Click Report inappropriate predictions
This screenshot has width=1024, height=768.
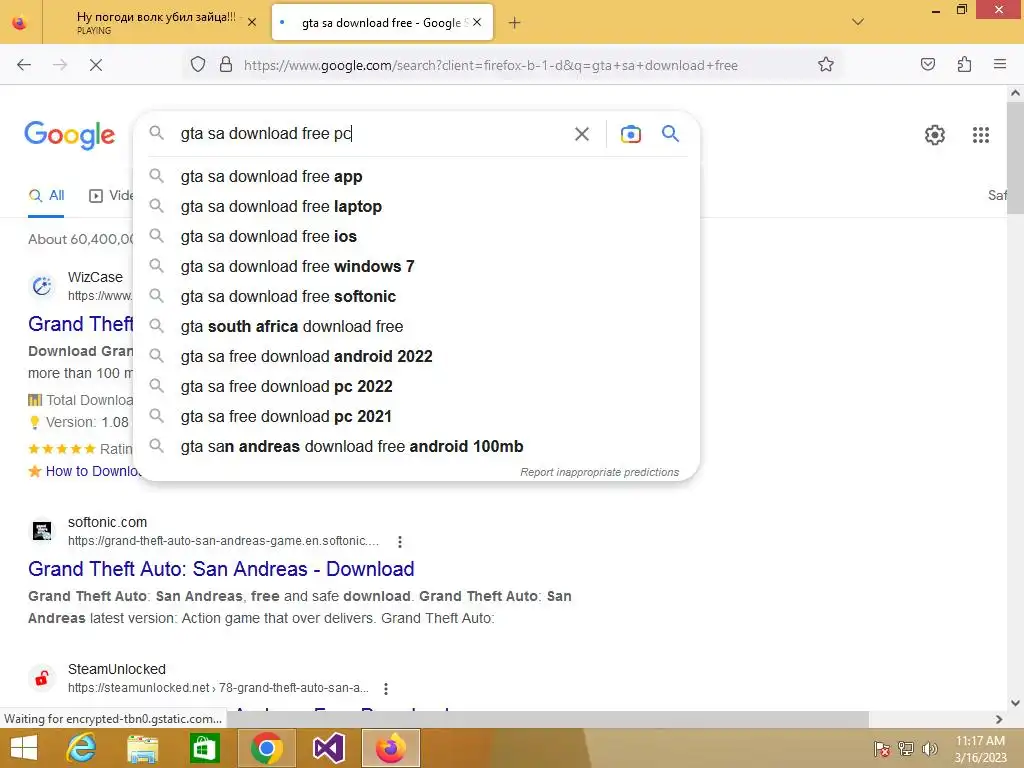pos(600,472)
